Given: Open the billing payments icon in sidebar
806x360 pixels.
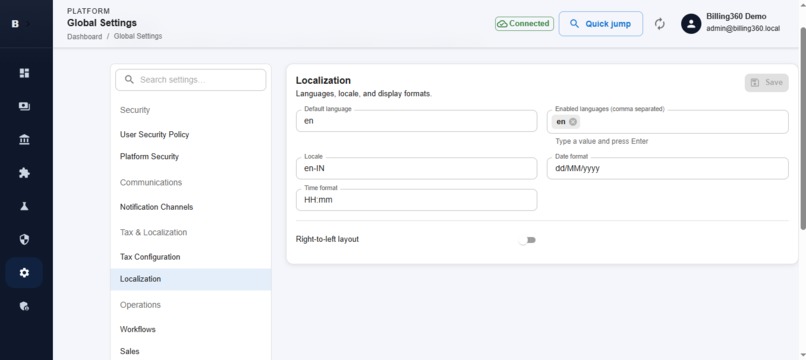Looking at the screenshot, I should point(24,106).
